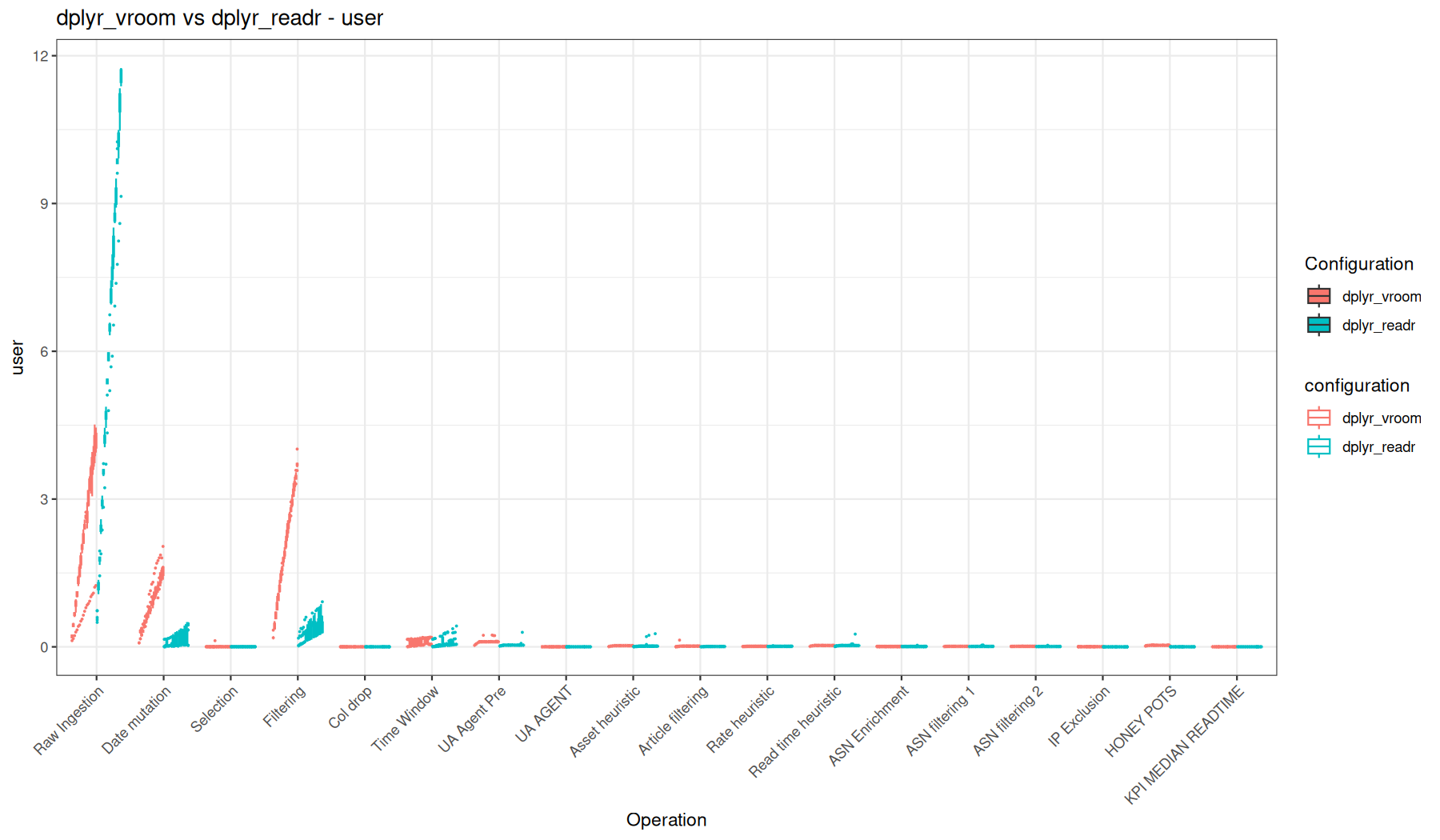1440x840 pixels.
Task: Click the 'Raw Ingestion' axis label
Action: click(x=69, y=721)
